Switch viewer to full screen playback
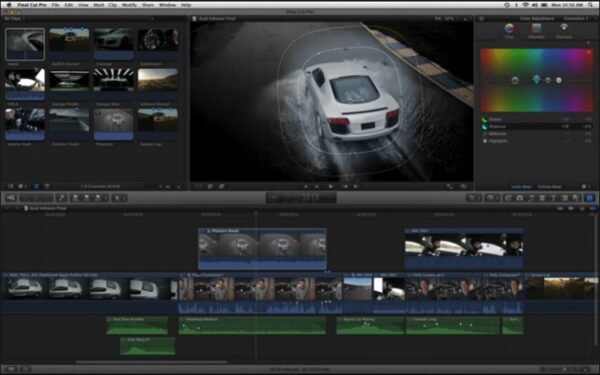The height and width of the screenshot is (375, 600). coord(449,186)
